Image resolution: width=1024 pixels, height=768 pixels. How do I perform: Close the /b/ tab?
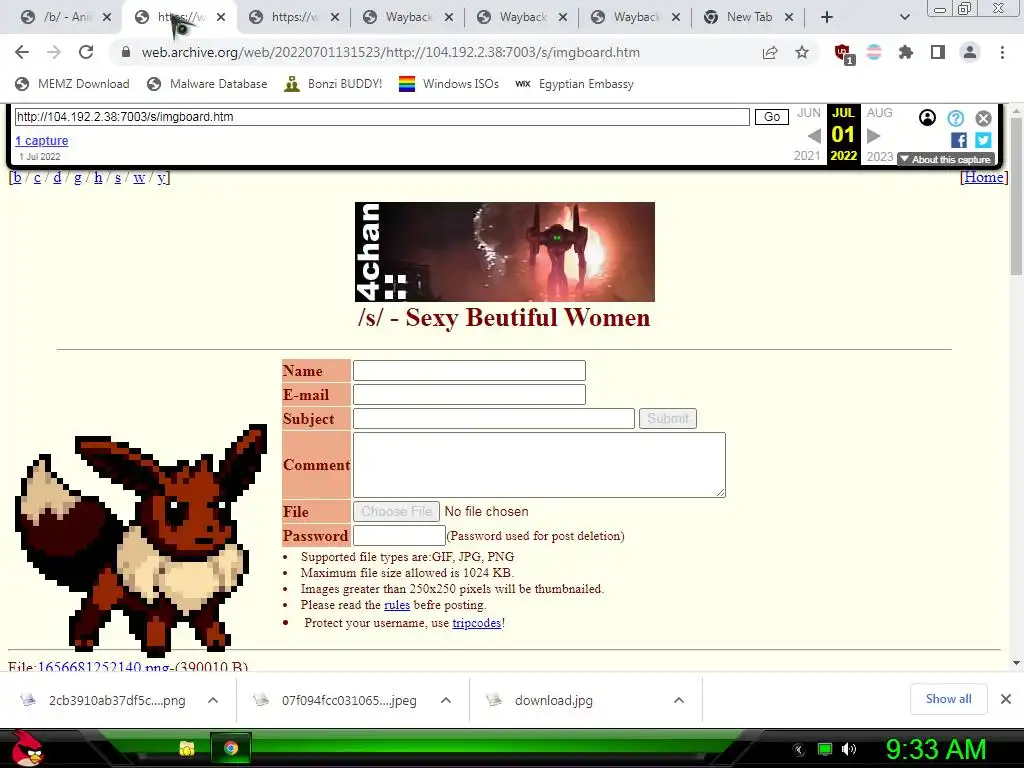point(107,17)
